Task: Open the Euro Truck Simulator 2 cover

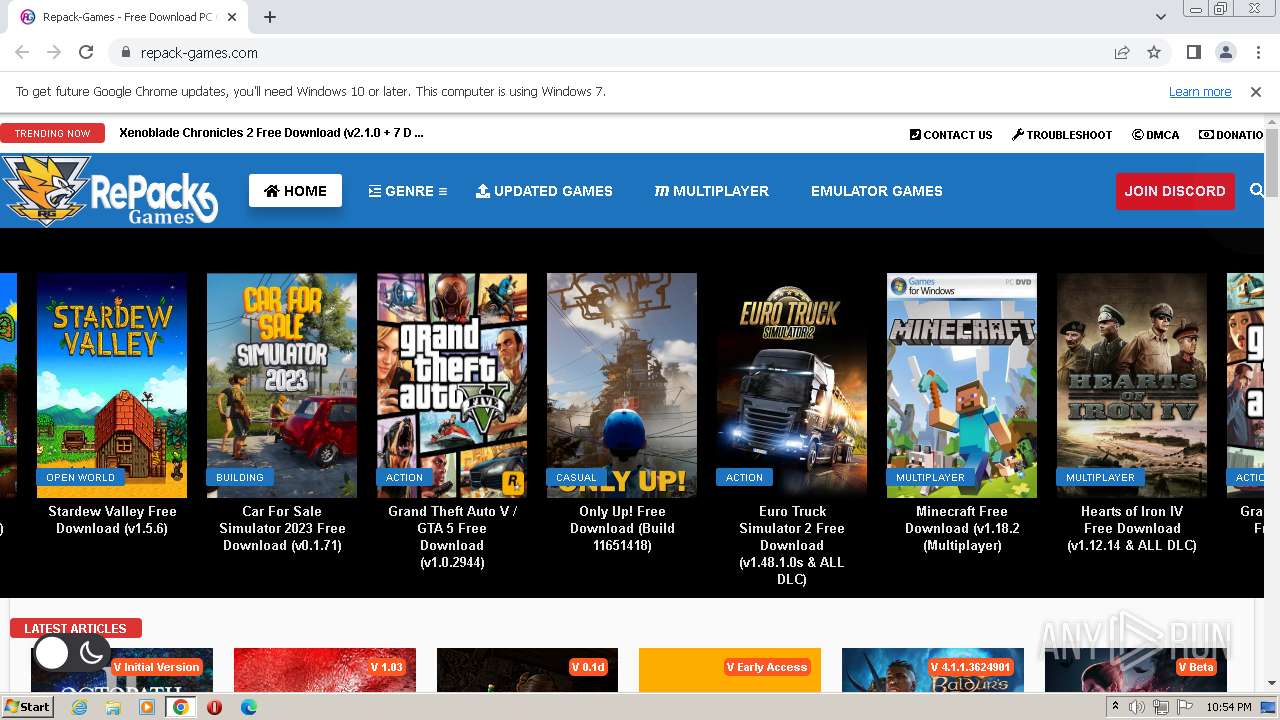Action: 792,385
